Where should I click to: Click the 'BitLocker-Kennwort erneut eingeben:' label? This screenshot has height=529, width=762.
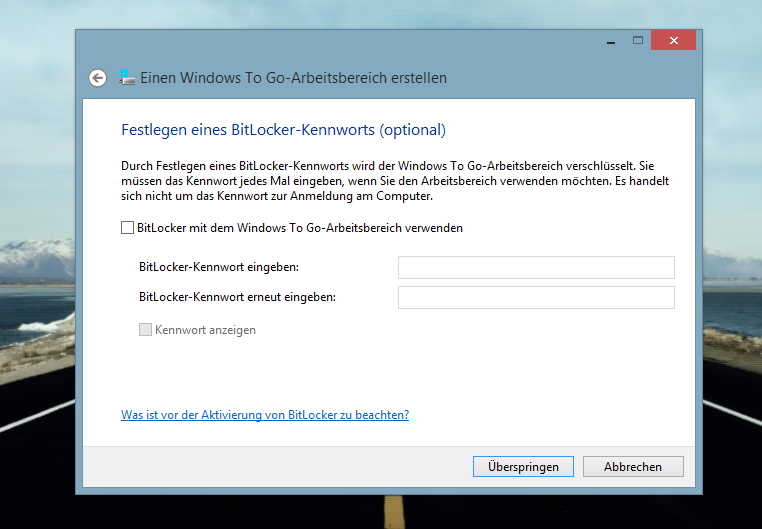pos(237,297)
